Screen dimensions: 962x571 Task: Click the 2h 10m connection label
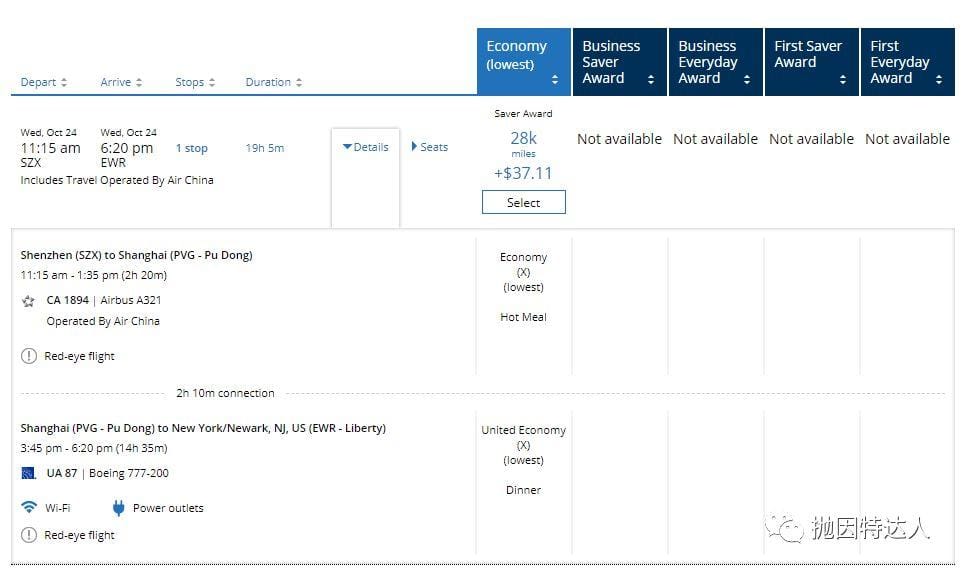click(225, 393)
